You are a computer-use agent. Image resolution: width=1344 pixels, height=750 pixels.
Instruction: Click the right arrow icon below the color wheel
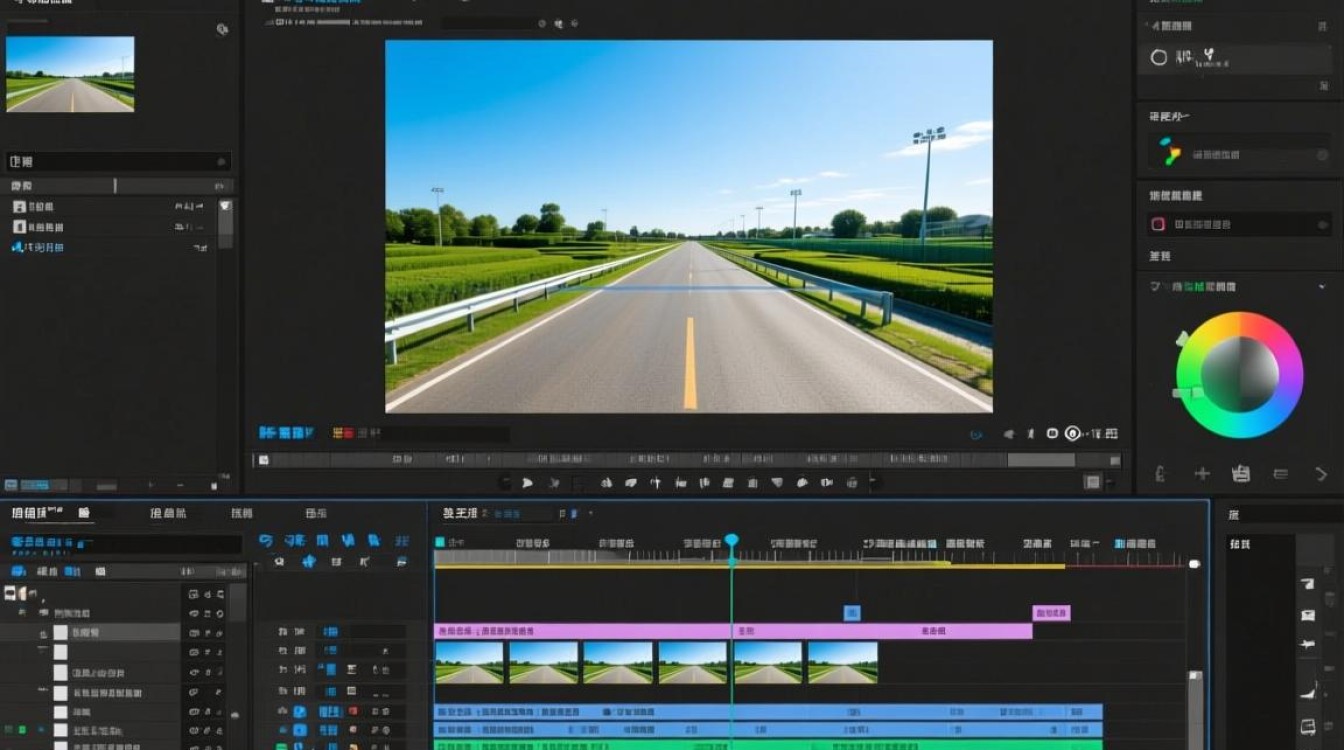coord(1319,474)
